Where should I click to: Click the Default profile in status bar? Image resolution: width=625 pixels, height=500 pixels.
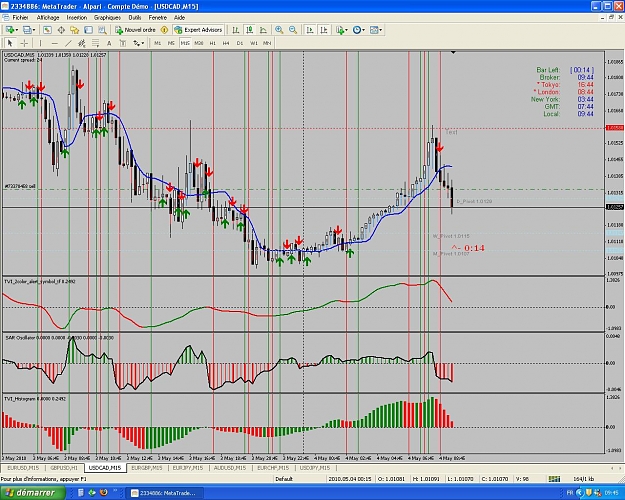[284, 479]
